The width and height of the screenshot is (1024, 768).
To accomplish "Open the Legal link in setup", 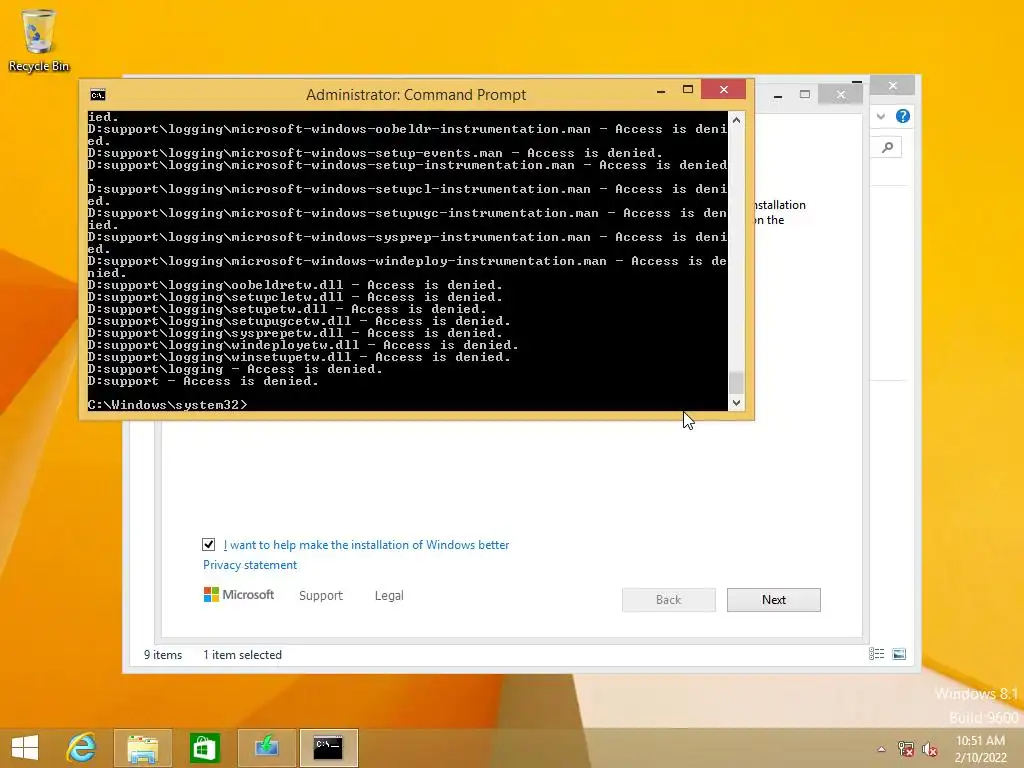I will pos(389,596).
